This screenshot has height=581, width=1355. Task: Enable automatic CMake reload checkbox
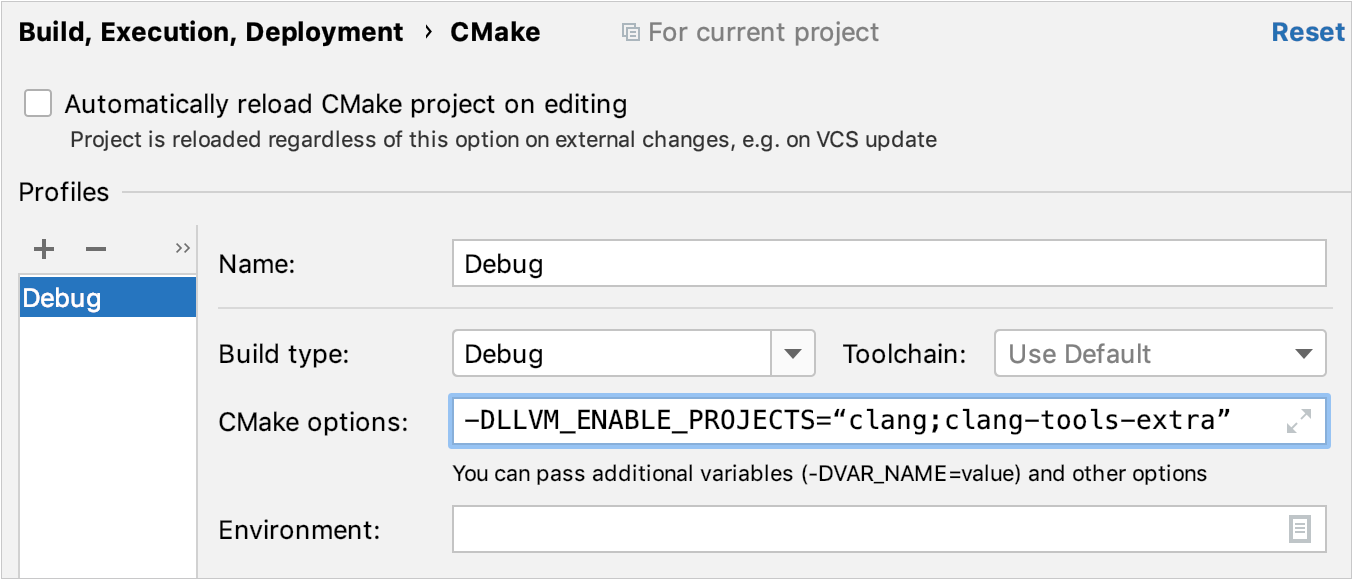click(38, 104)
